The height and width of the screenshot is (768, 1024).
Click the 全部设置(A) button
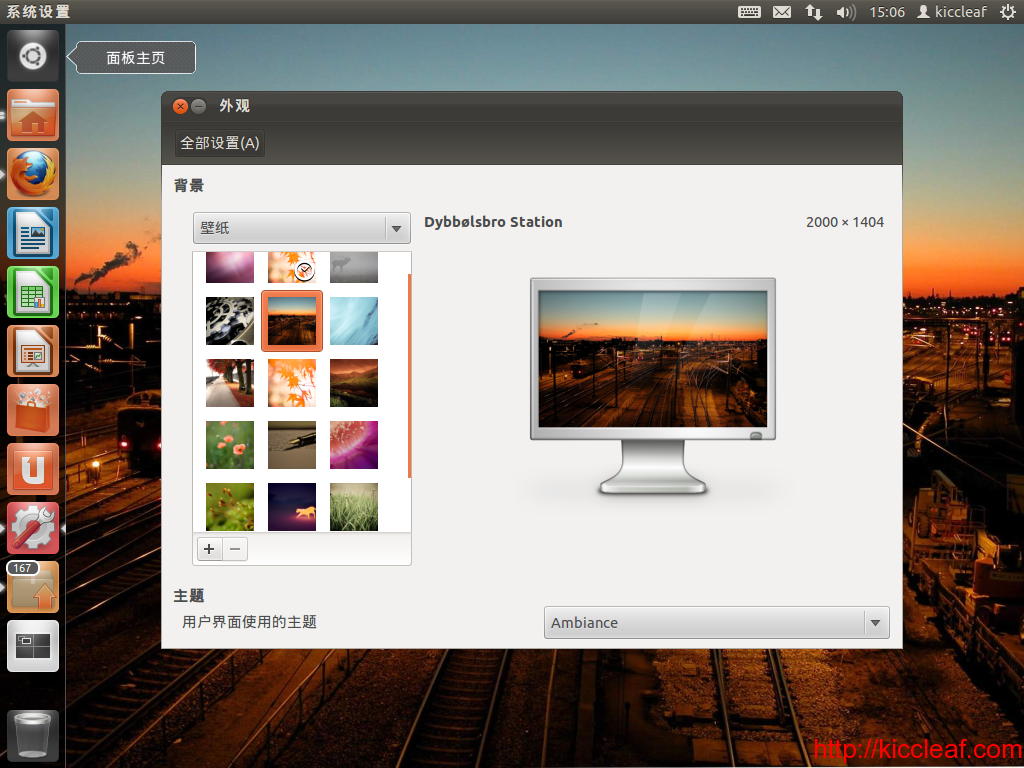click(220, 143)
